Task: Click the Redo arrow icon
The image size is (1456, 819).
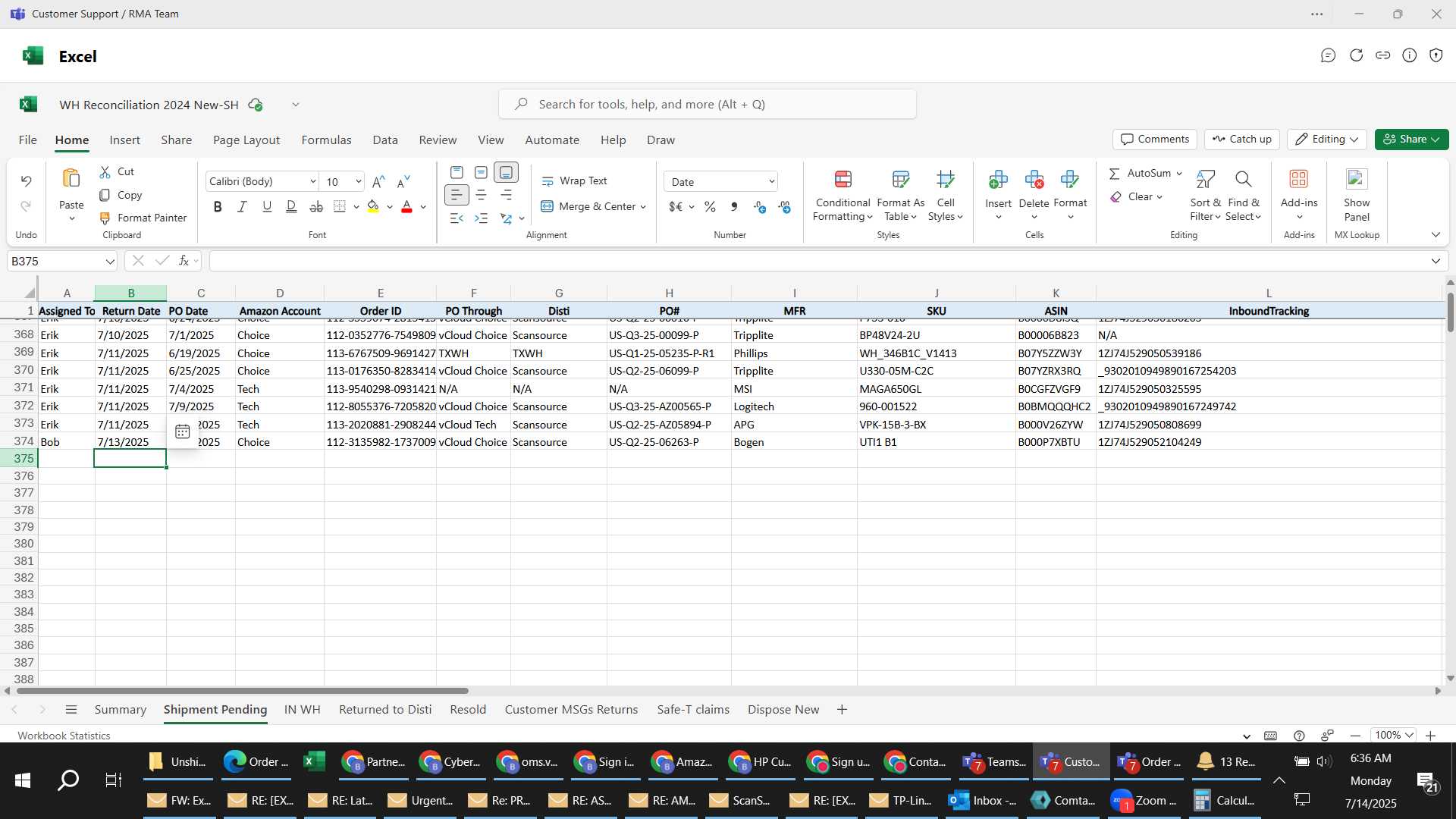Action: coord(26,206)
